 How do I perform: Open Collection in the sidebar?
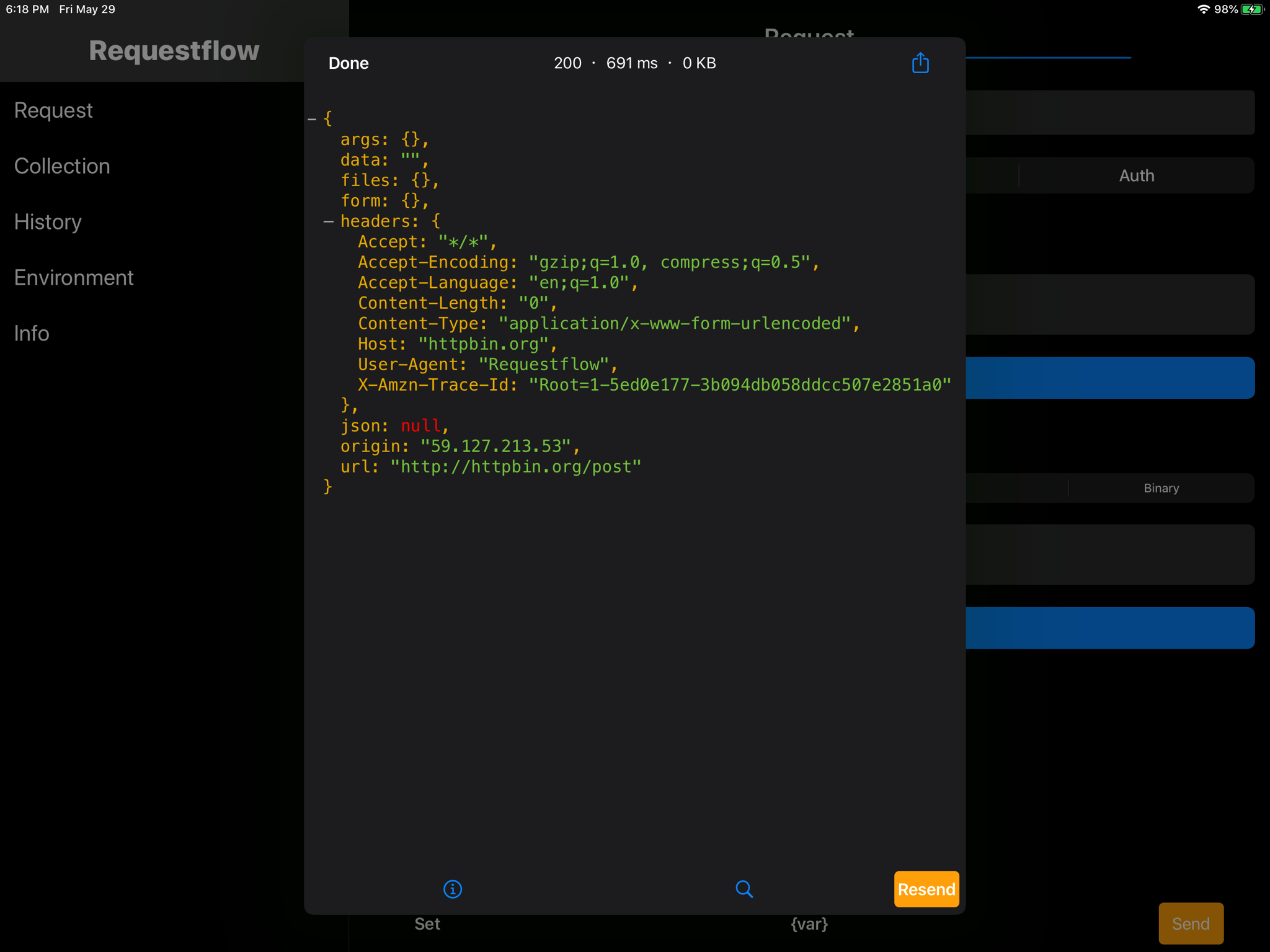click(62, 166)
